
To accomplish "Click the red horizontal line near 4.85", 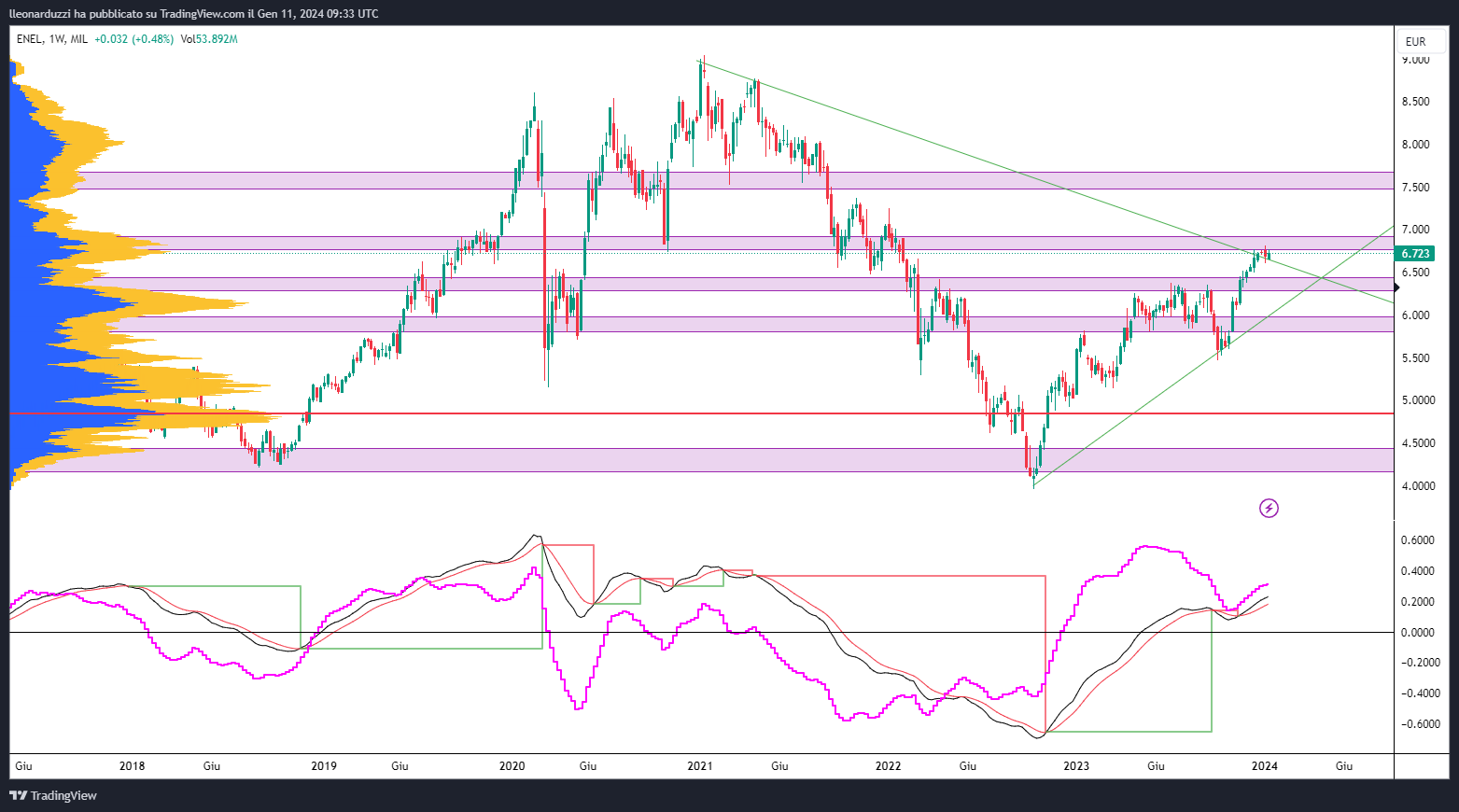I will [x=701, y=413].
